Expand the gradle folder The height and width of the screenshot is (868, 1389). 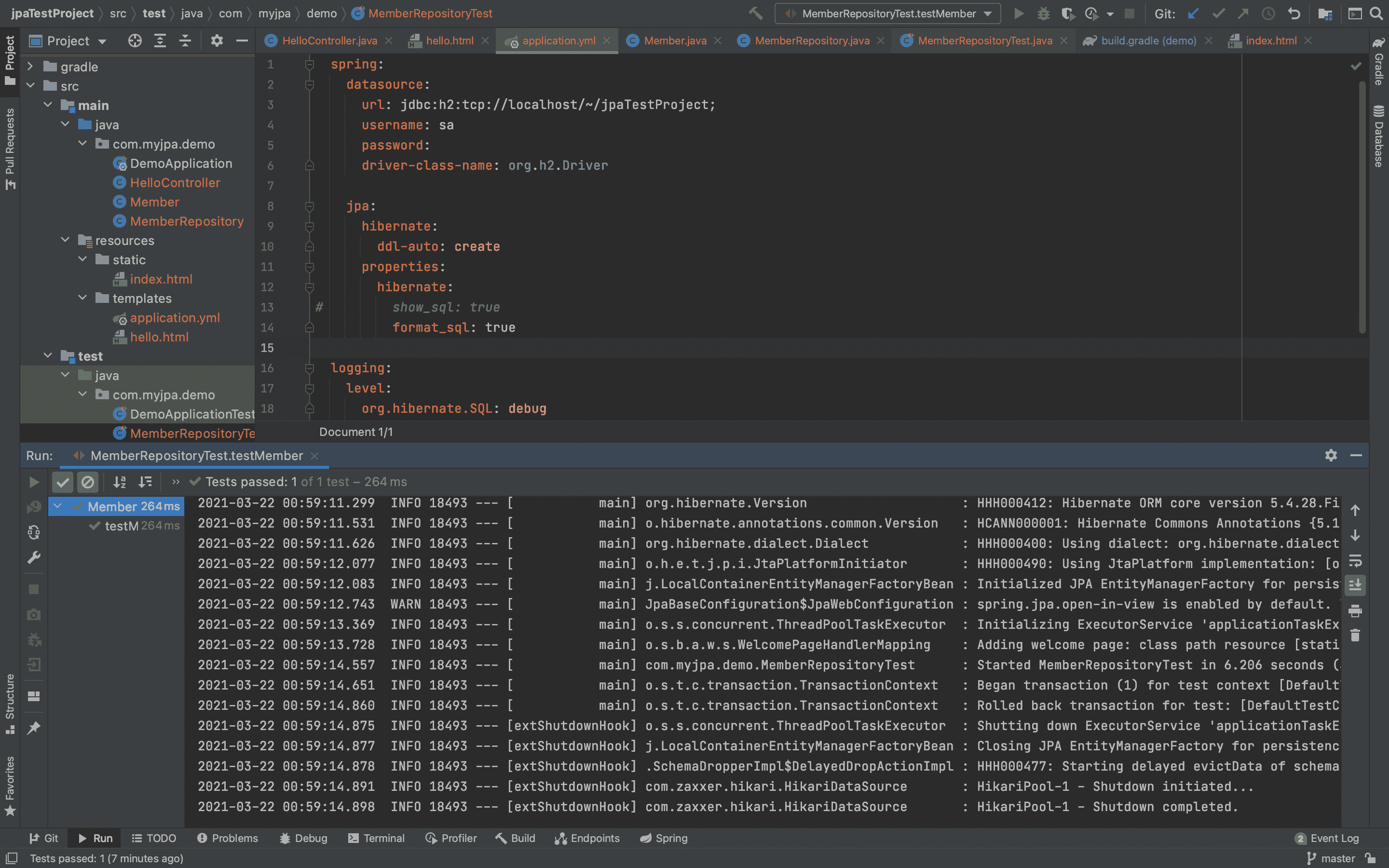pyautogui.click(x=30, y=67)
